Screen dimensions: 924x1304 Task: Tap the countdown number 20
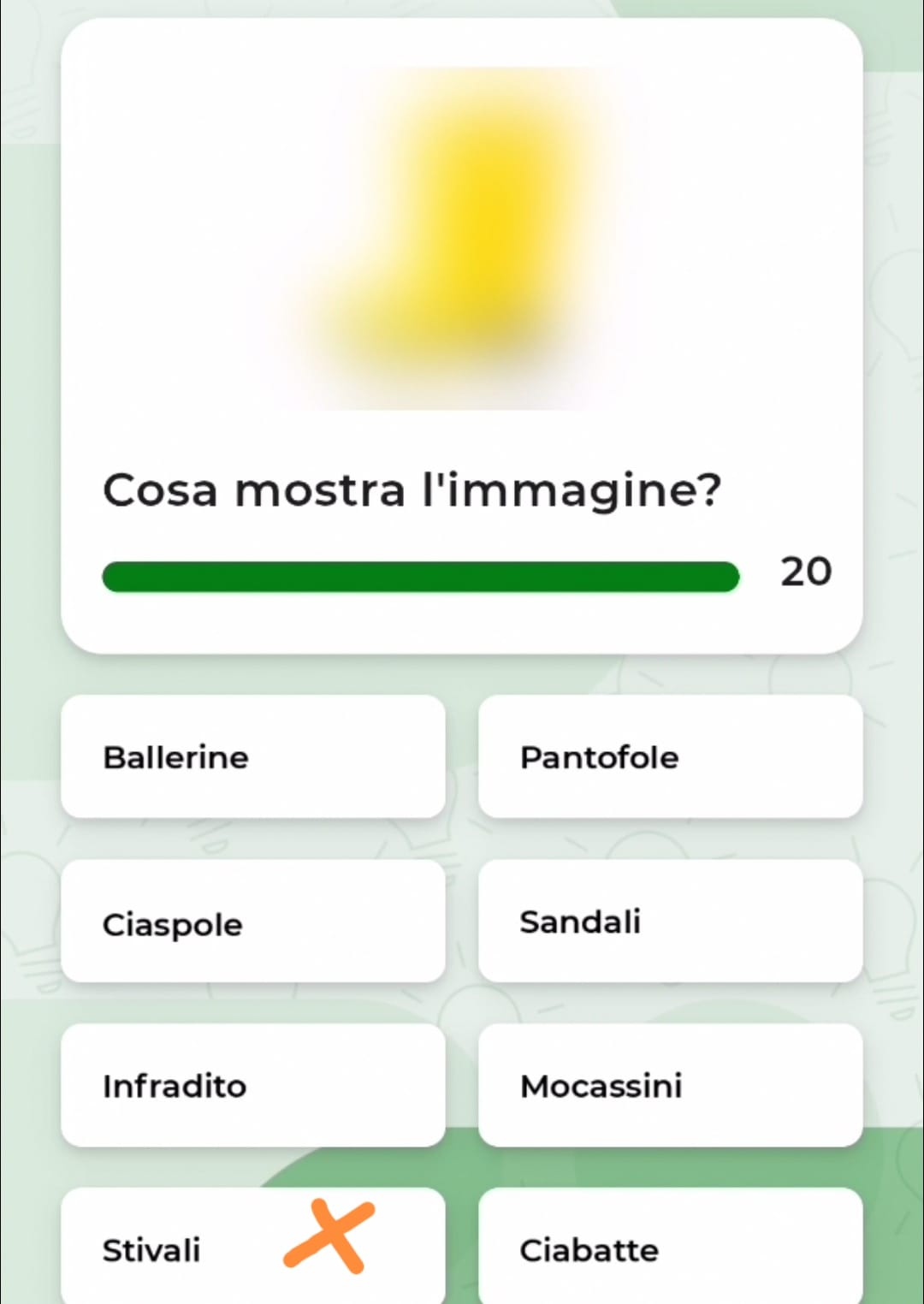click(805, 572)
